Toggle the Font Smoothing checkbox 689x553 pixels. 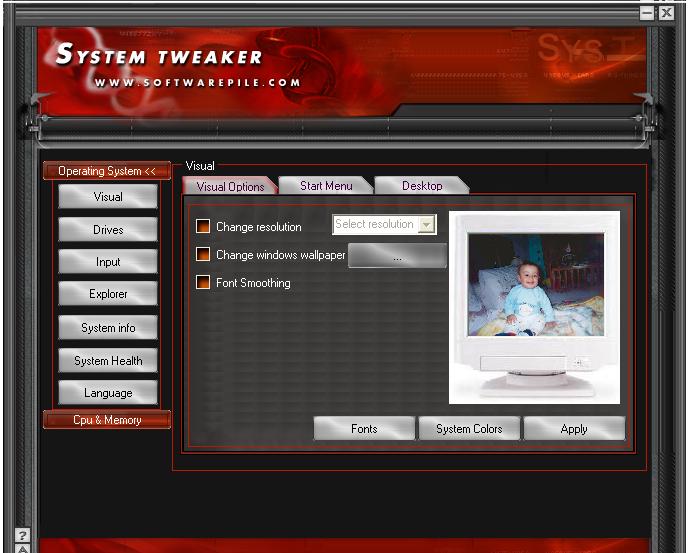coord(203,282)
